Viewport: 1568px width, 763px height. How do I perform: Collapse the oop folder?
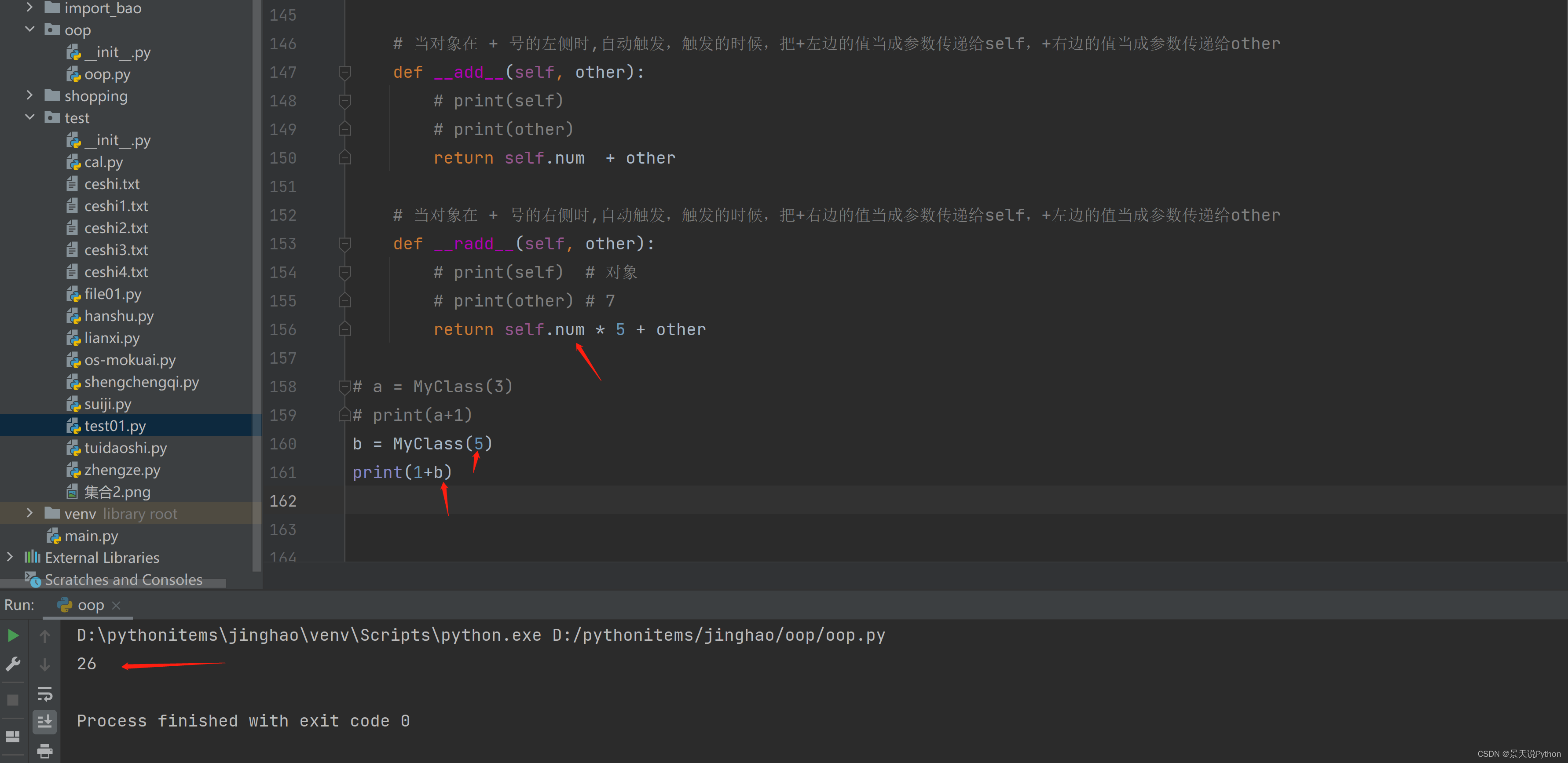[29, 29]
